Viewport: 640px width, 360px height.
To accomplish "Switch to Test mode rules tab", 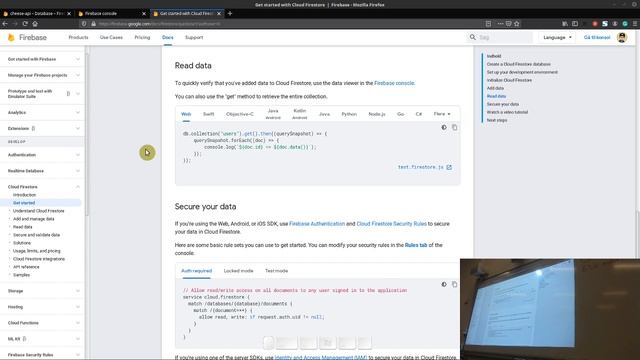I will [x=276, y=271].
